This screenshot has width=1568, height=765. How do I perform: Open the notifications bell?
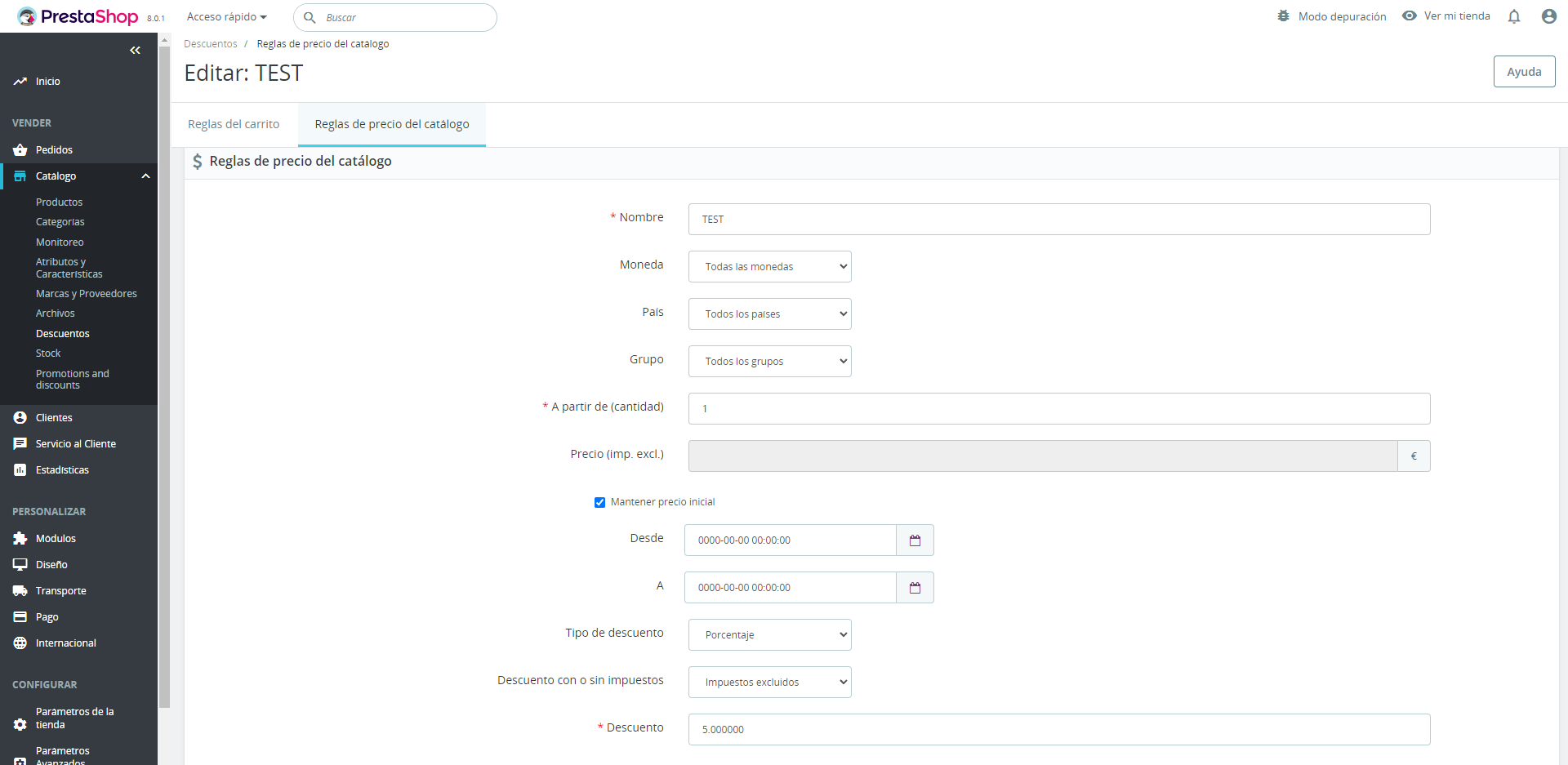(1514, 16)
